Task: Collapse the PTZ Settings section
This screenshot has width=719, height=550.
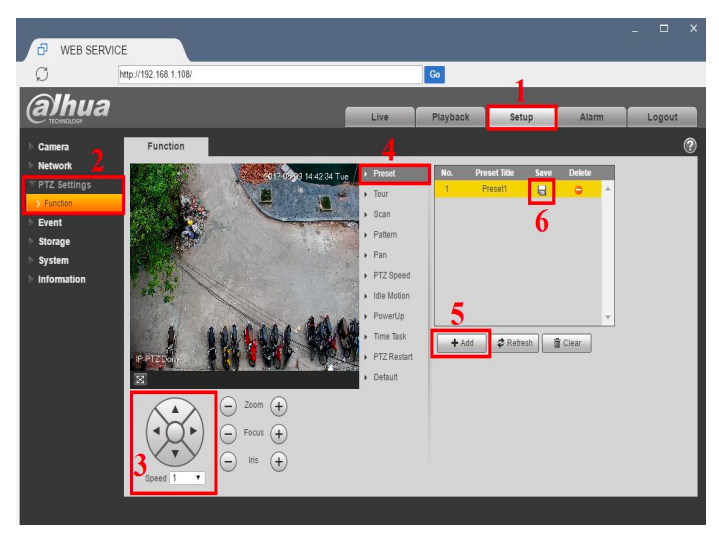Action: (x=64, y=185)
